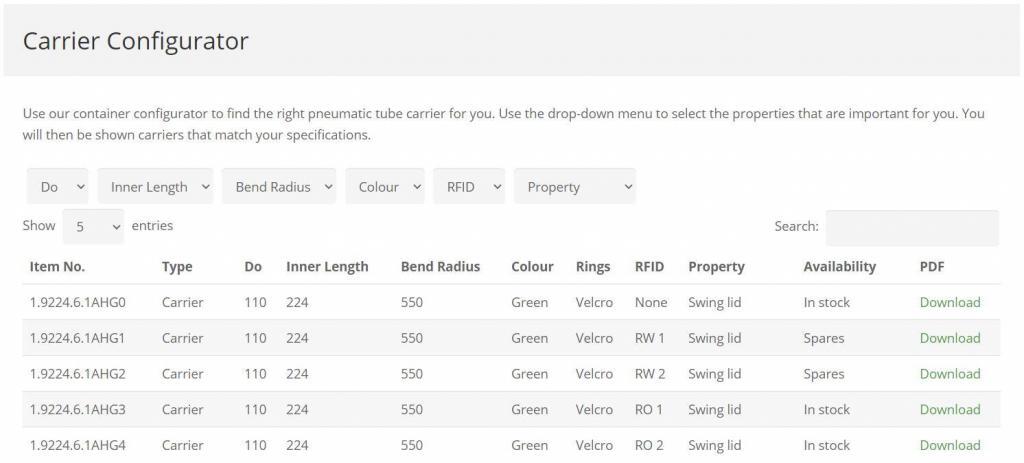Download PDF for item 1.9224.6.1AHG4
Screen dimensions: 1024x463
pyautogui.click(x=949, y=445)
